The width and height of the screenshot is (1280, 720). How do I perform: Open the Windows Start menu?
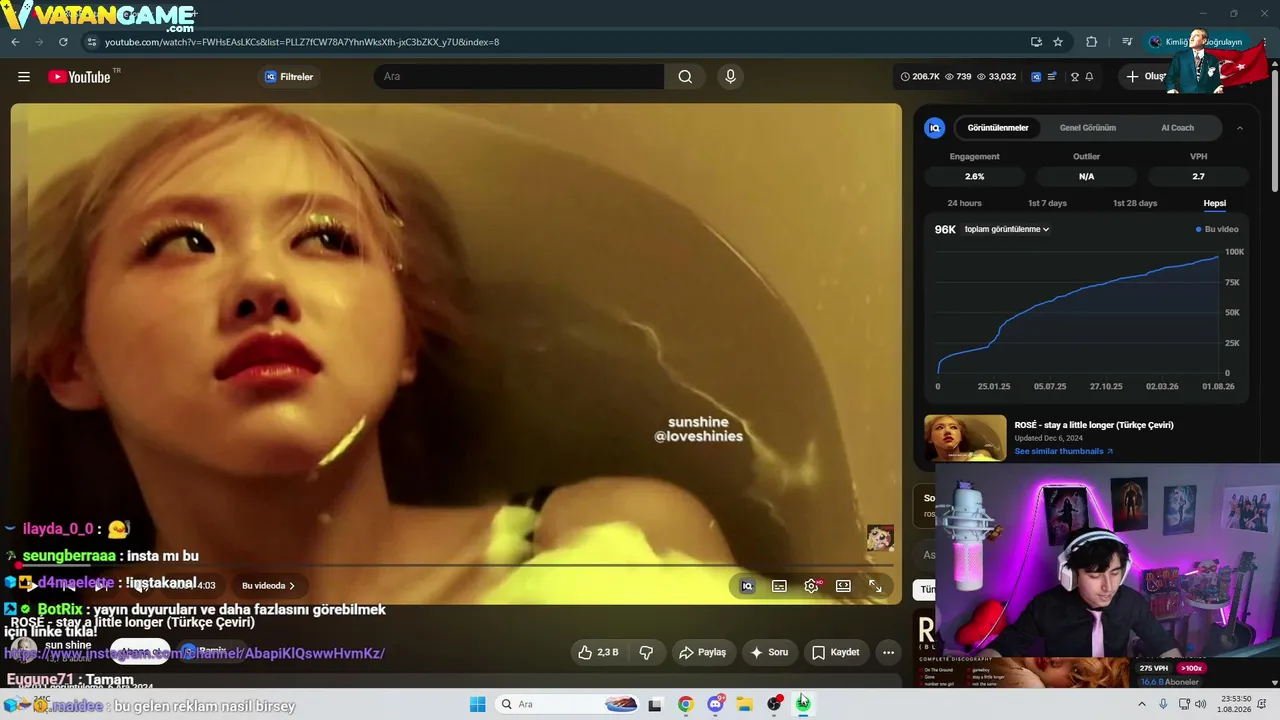(x=478, y=704)
